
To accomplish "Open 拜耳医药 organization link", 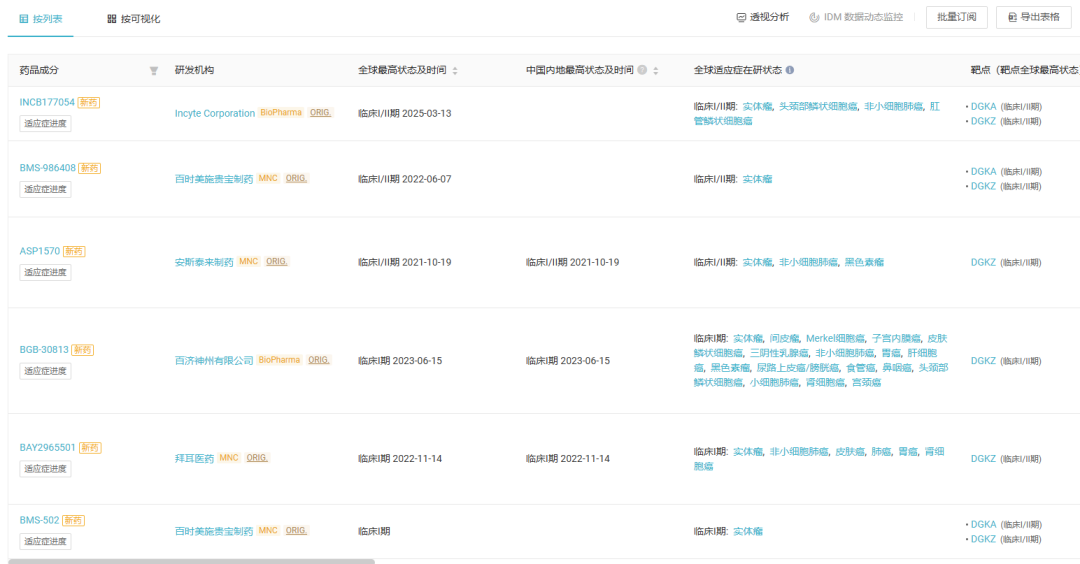I will point(194,459).
